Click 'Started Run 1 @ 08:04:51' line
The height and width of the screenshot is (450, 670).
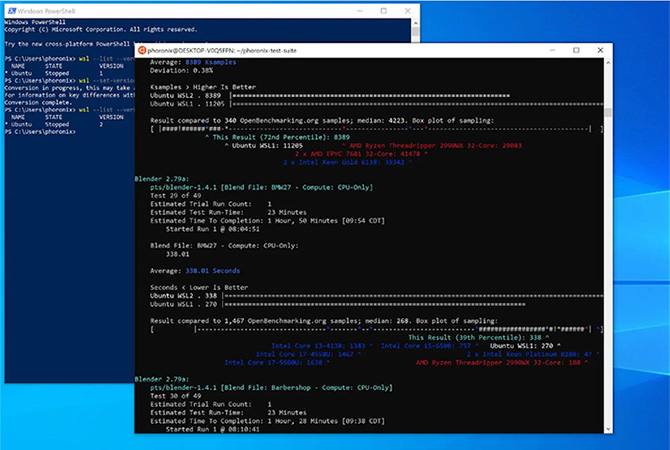click(212, 229)
